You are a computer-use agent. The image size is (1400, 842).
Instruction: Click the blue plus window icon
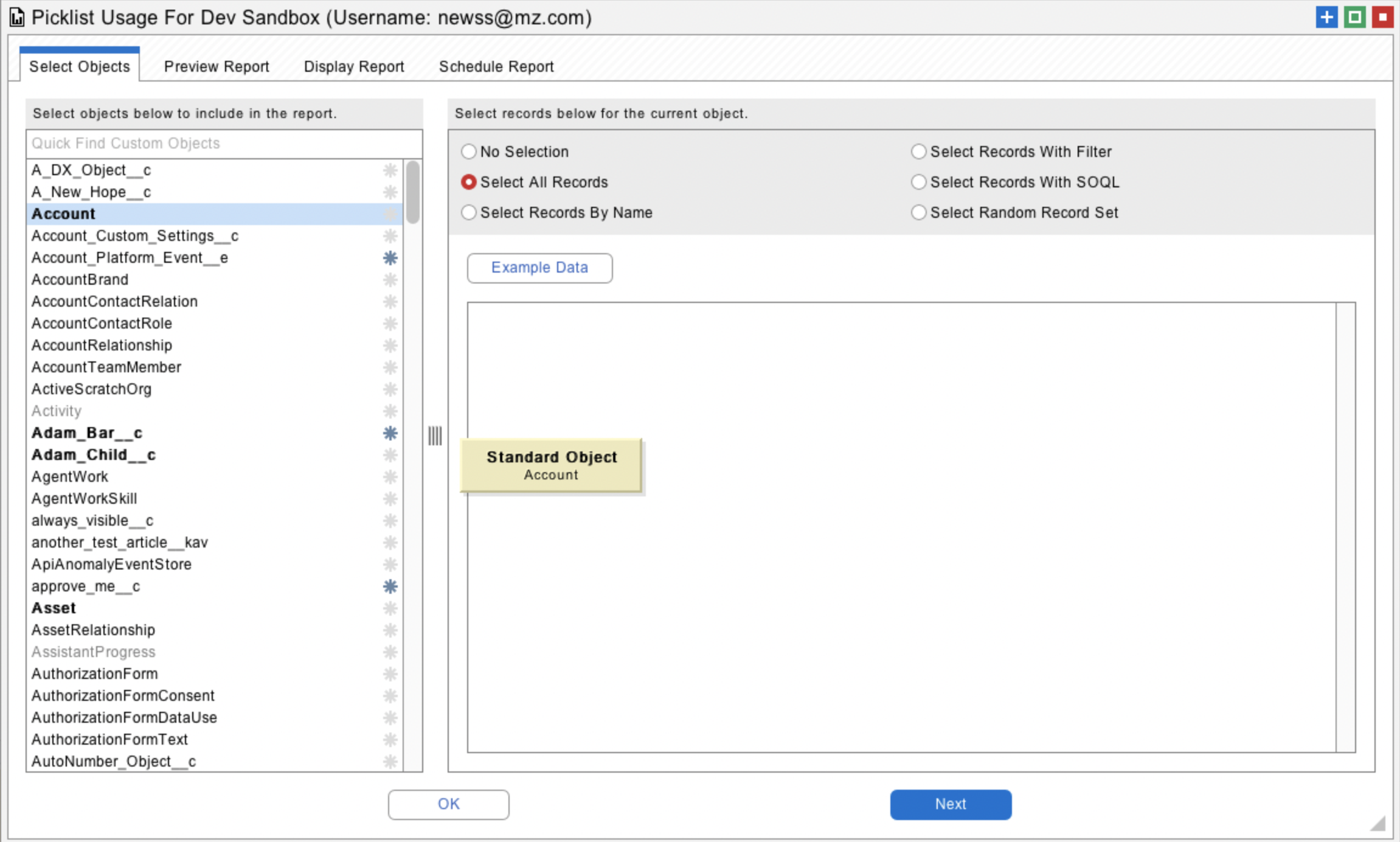click(x=1326, y=17)
